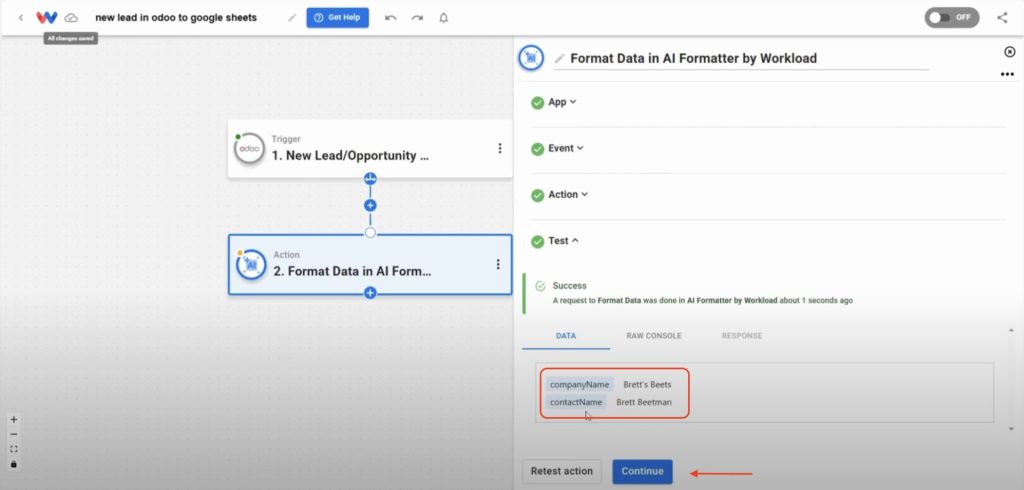The image size is (1024, 490).
Task: Add a step after action 2
Action: tap(370, 293)
